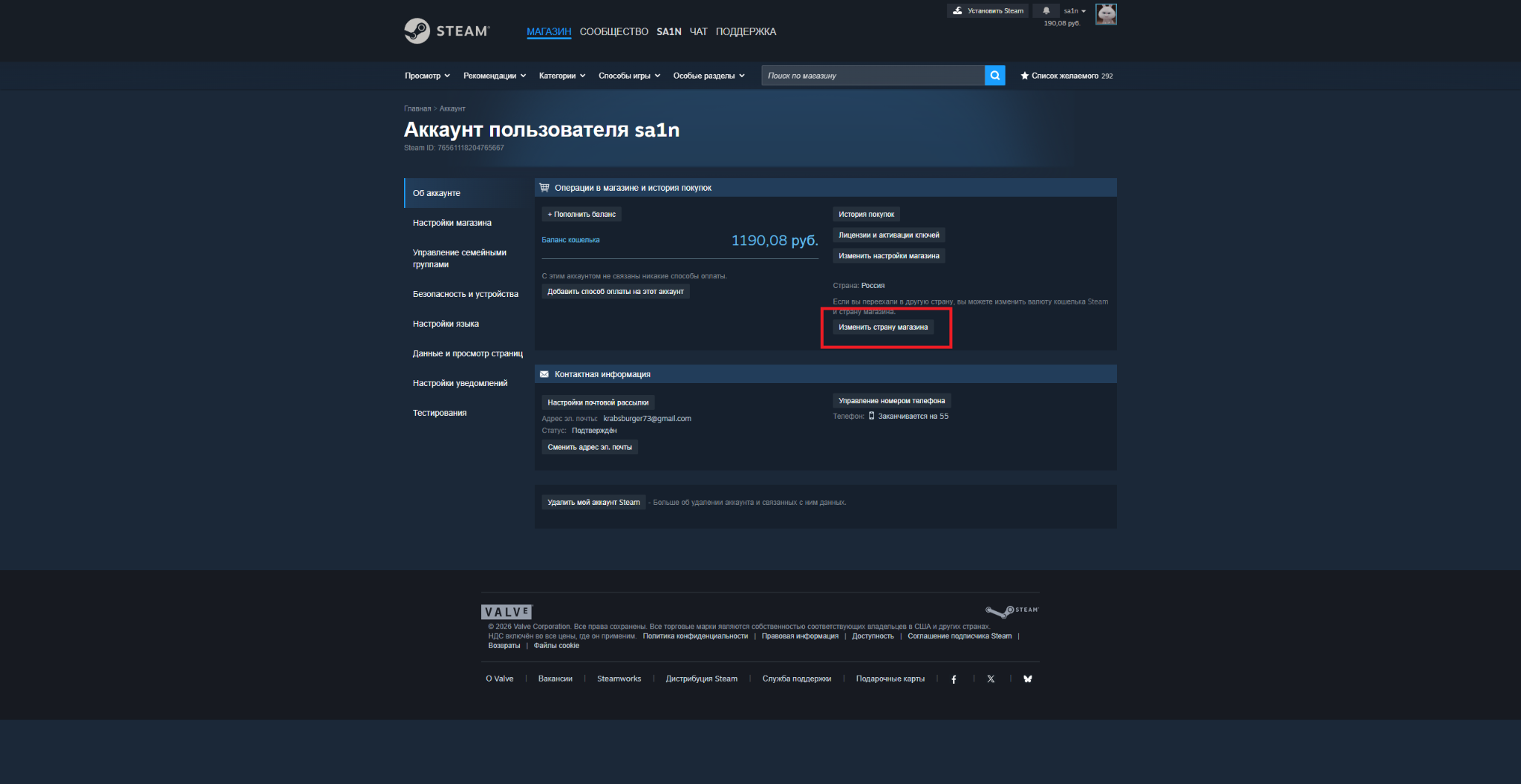Viewport: 1521px width, 784px height.
Task: Open the "ПОДДЕРЖКА" menu item
Action: pos(746,31)
